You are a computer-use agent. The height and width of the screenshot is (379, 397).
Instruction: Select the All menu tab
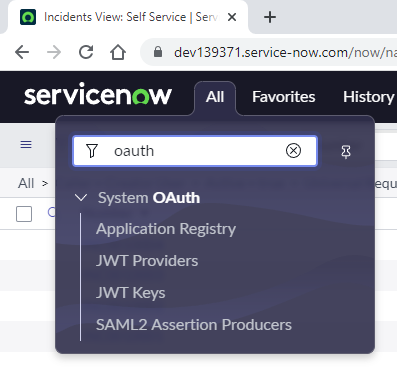215,97
